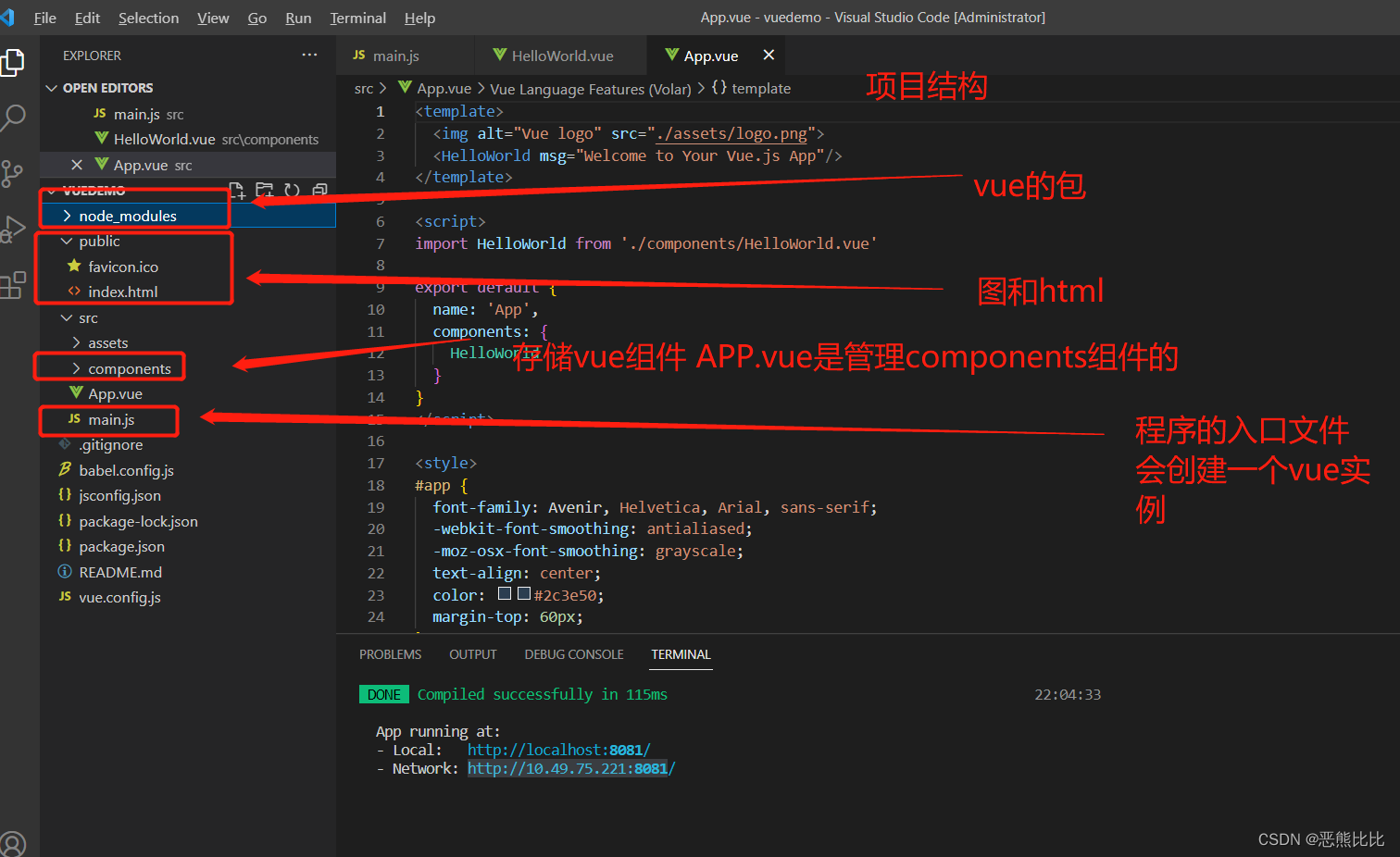The image size is (1400, 857).
Task: Open the File menu
Action: point(44,18)
